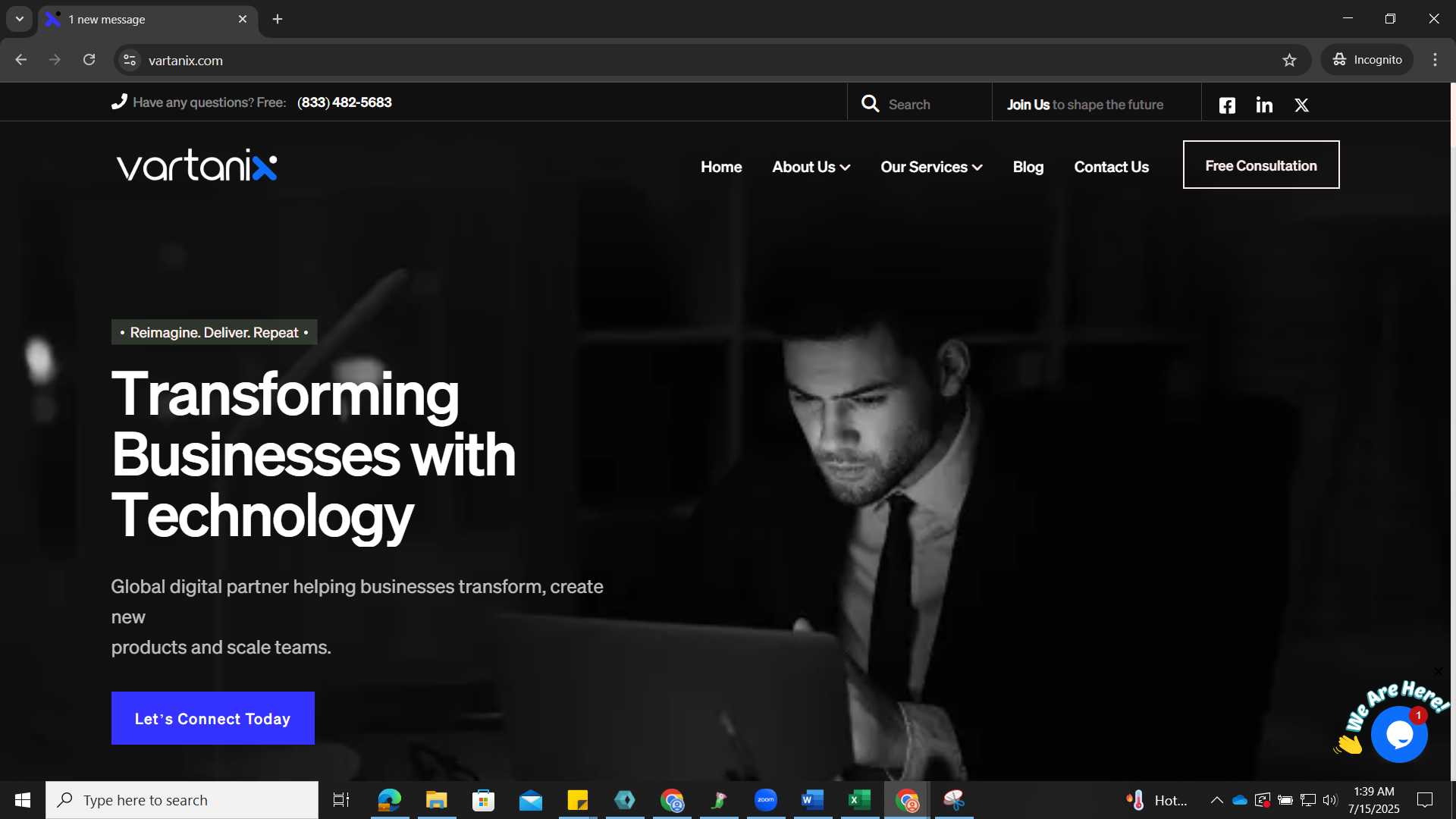The height and width of the screenshot is (819, 1456).
Task: Click 'Join Us to shape the future' link
Action: coord(1085,105)
